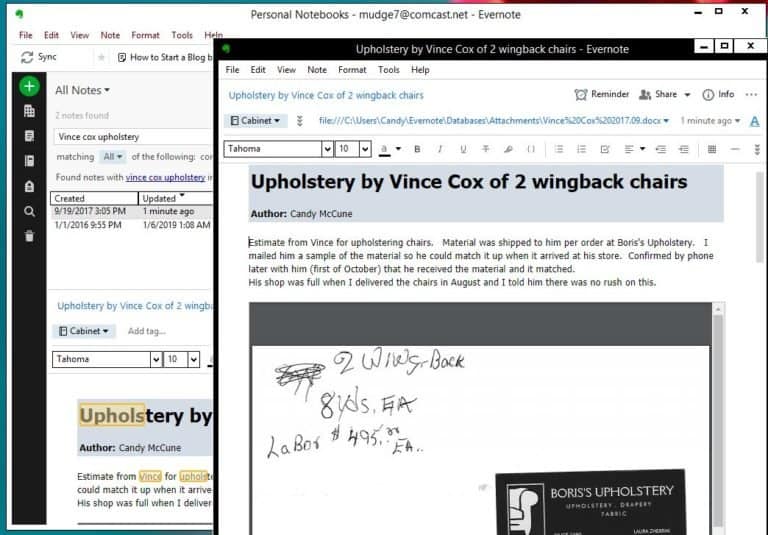Open the Tahoma font dropdown in main window
The width and height of the screenshot is (768, 535).
[156, 359]
